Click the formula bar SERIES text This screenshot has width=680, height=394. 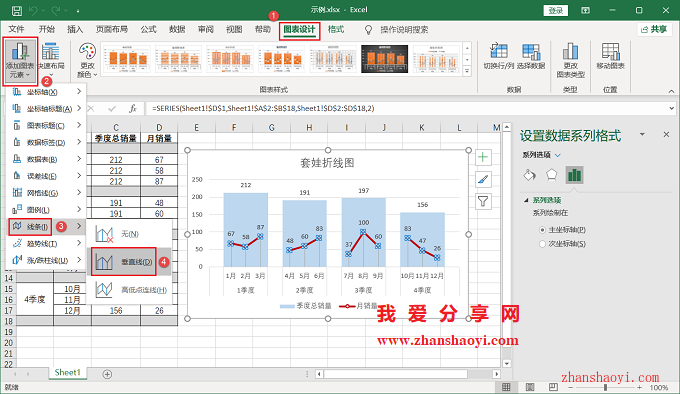[x=263, y=108]
